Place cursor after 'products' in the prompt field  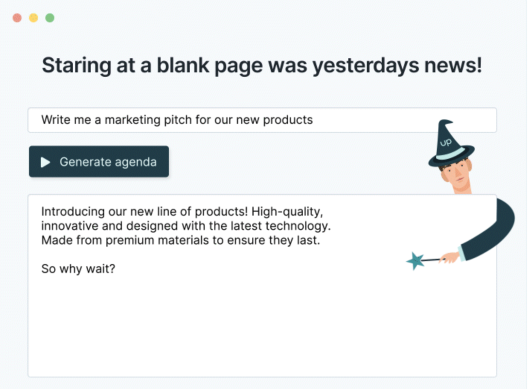tap(314, 120)
